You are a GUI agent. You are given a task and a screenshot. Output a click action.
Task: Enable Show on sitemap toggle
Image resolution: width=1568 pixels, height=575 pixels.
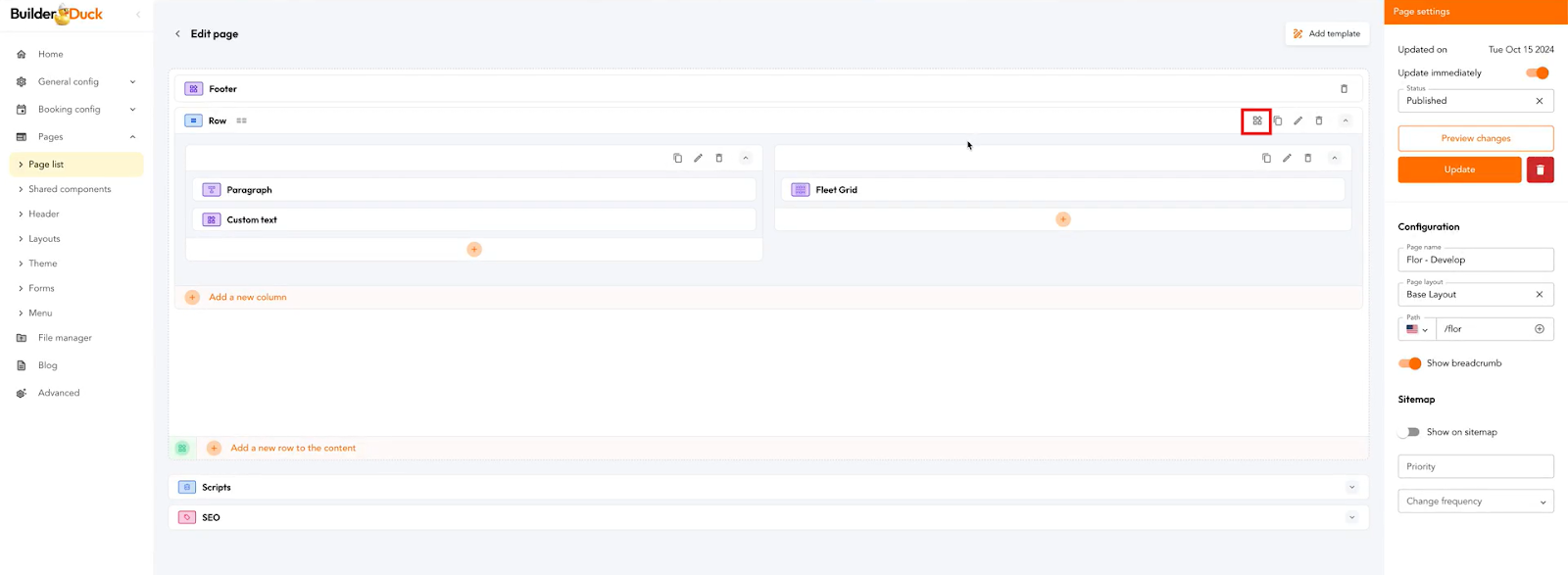1410,432
